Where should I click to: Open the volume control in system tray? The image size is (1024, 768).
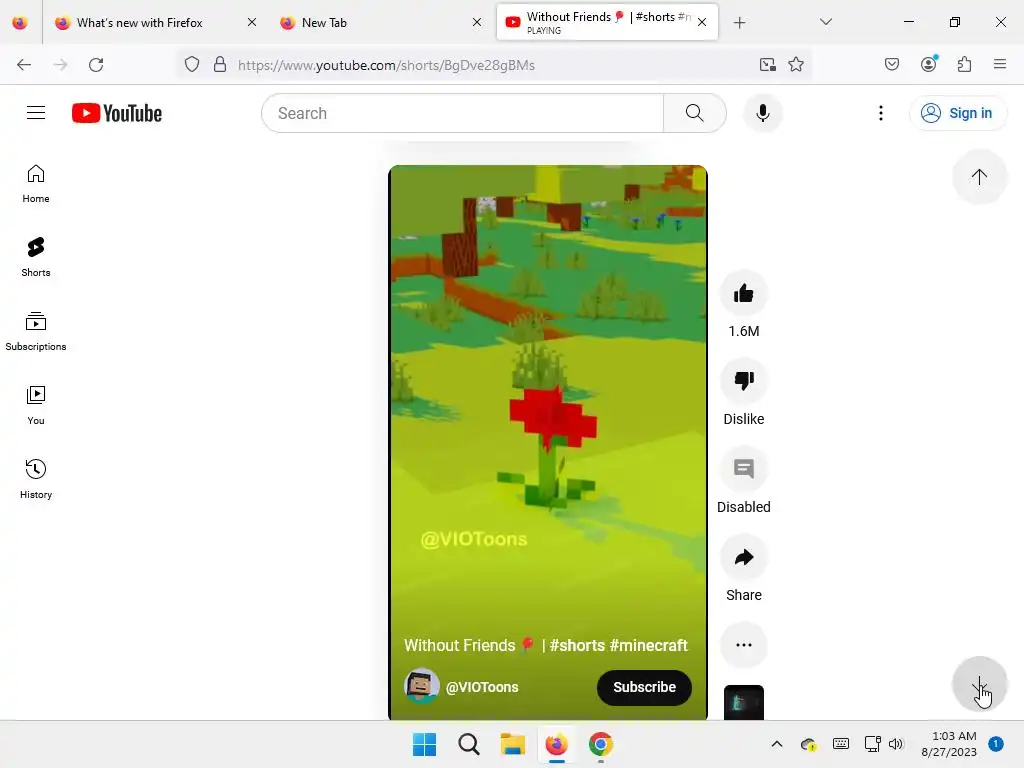tap(896, 744)
